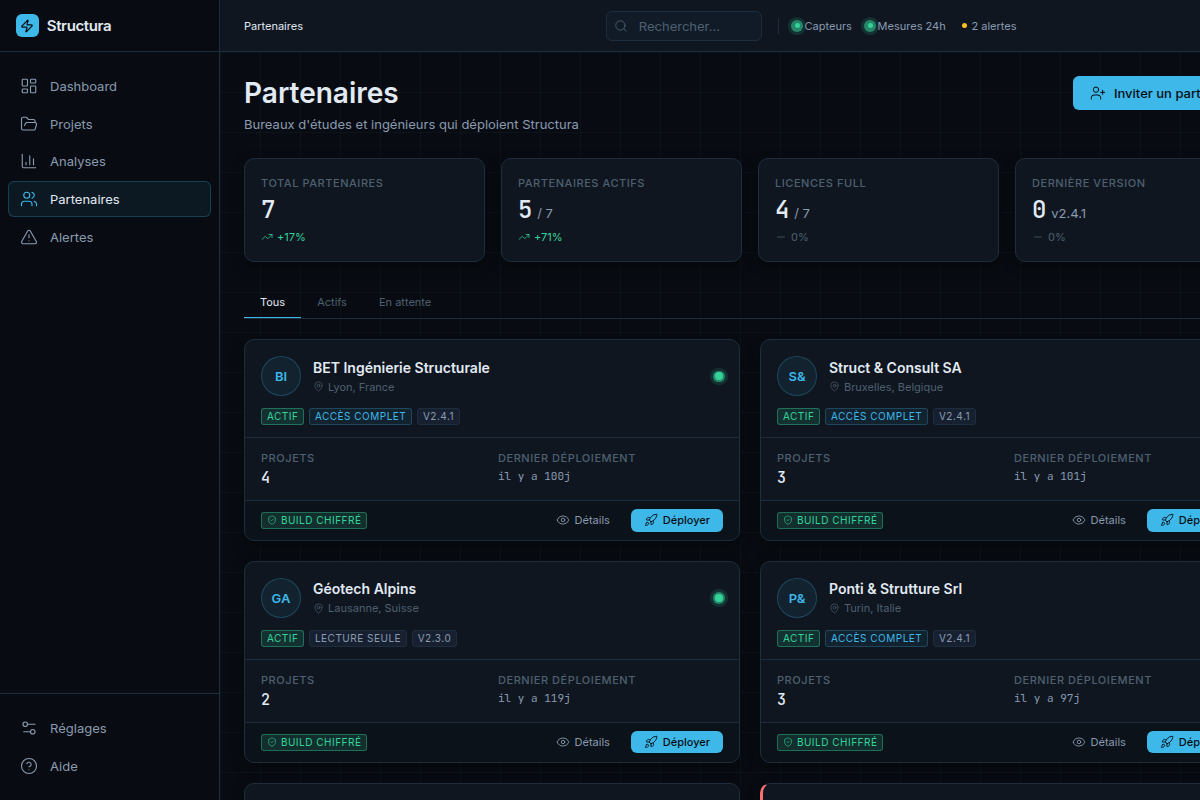View Détails for Struct & Consult SA
Screen dimensions: 1200x800
1099,520
